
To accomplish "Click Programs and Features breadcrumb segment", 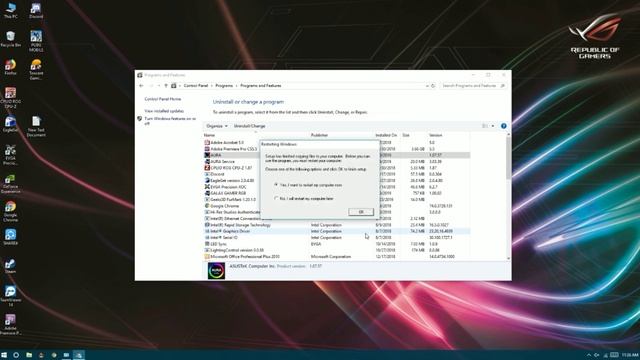I will click(x=260, y=86).
